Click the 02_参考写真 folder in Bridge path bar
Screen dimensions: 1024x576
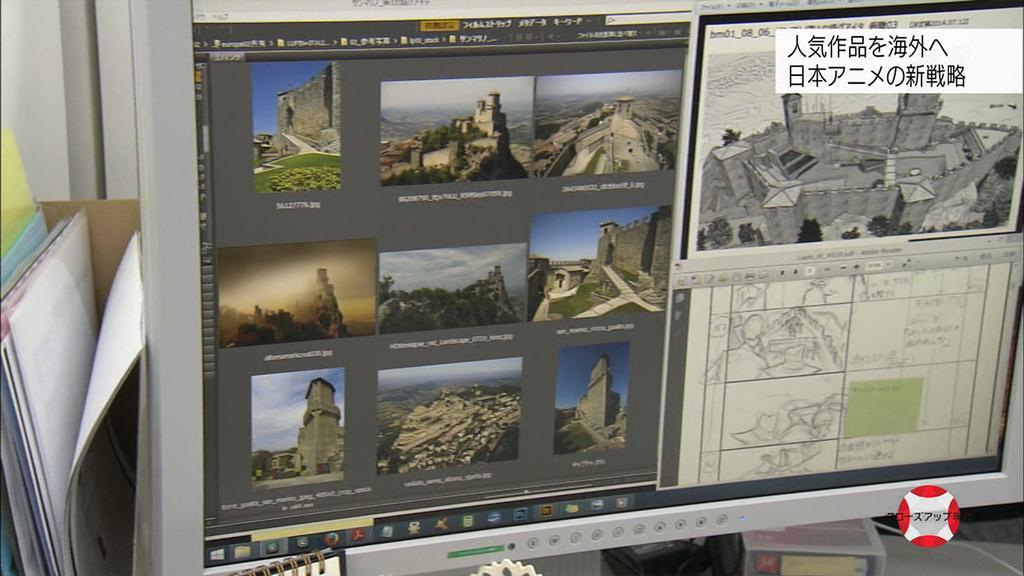click(364, 41)
